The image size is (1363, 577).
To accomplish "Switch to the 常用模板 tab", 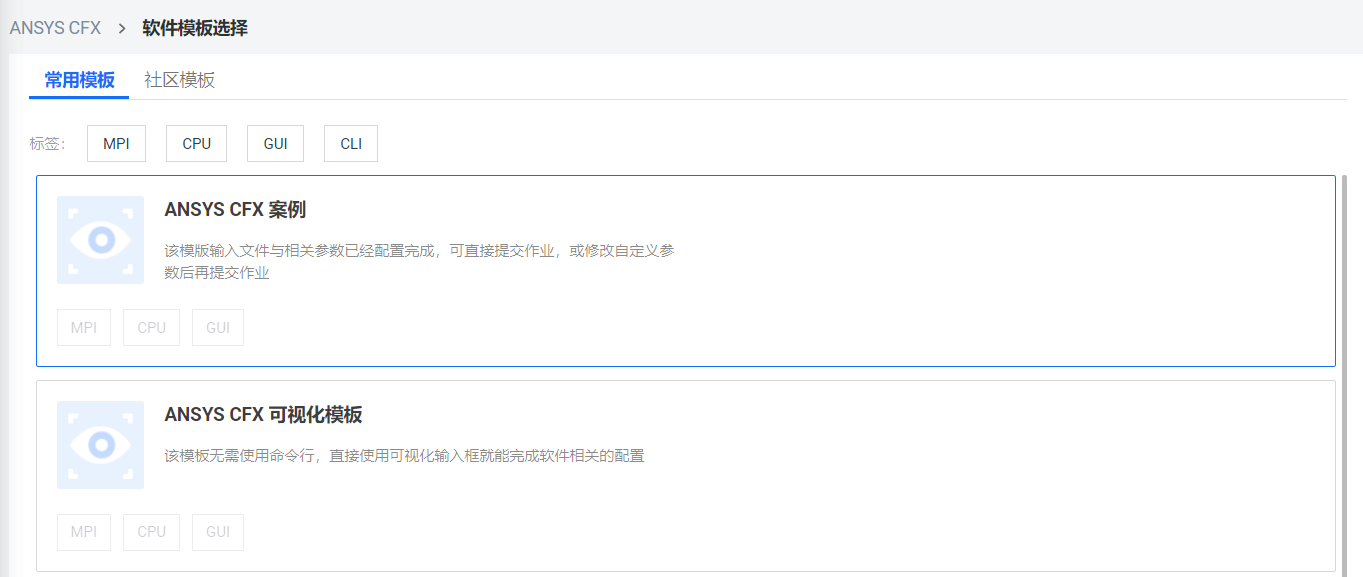I will pos(79,80).
